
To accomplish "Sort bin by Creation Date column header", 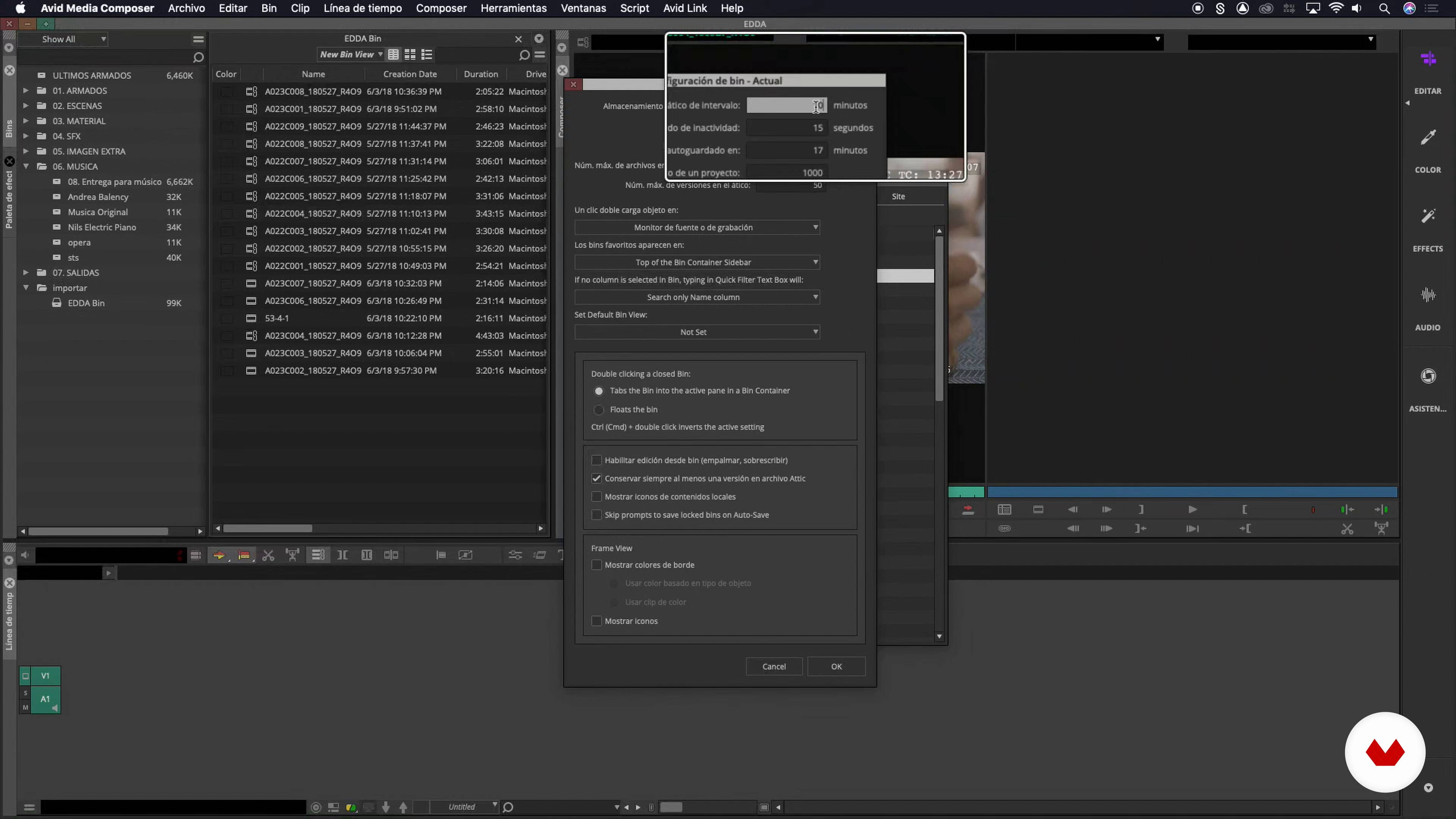I will [x=410, y=74].
